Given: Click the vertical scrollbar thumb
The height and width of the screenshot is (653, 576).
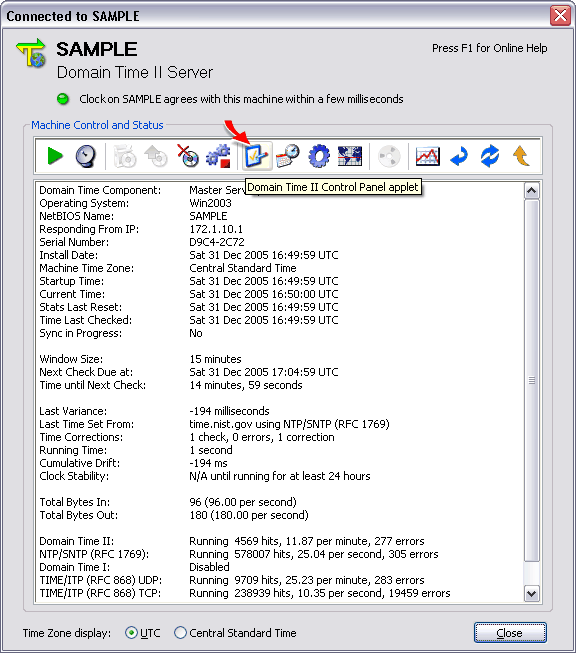Looking at the screenshot, I should [x=531, y=380].
